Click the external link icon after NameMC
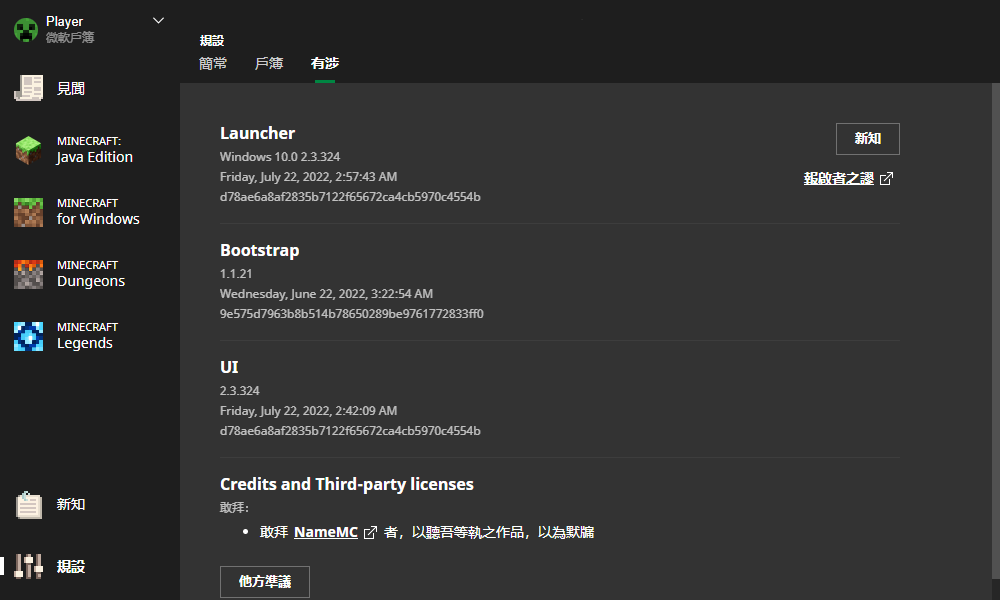 [370, 532]
